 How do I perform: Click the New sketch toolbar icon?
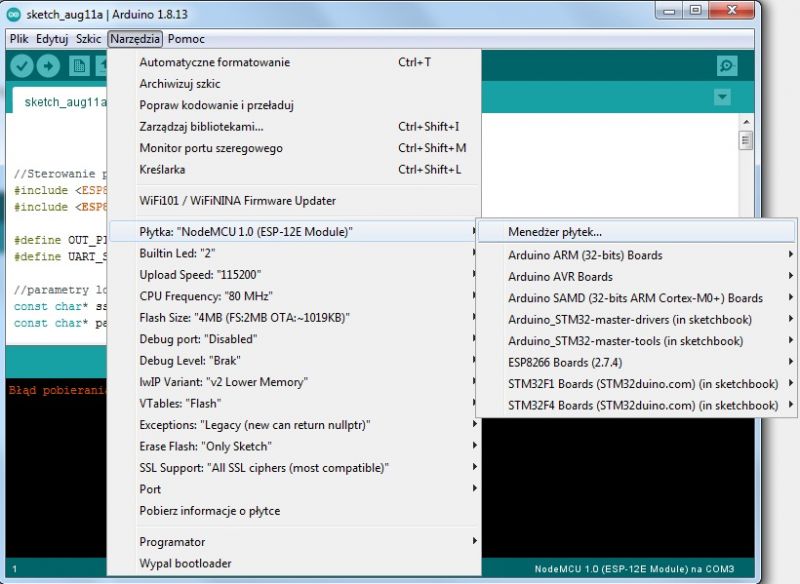pyautogui.click(x=79, y=66)
